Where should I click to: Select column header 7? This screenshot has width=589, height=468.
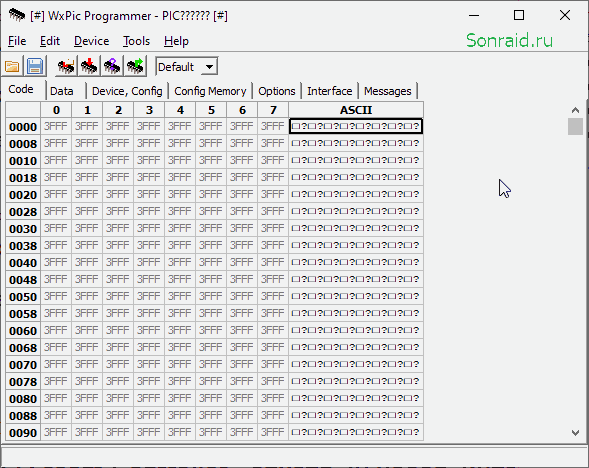273,110
